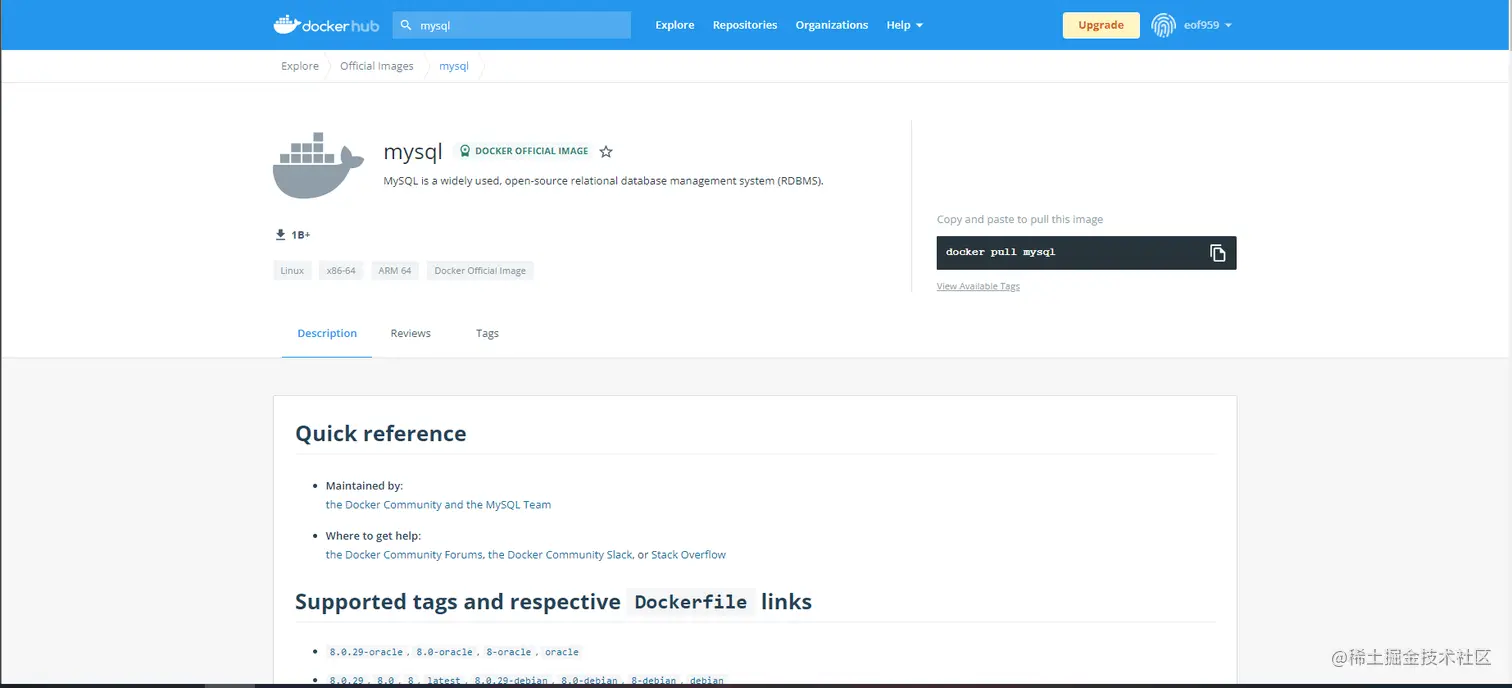Viewport: 1512px width, 688px height.
Task: Click the Docker Official Image badge
Action: pos(523,151)
